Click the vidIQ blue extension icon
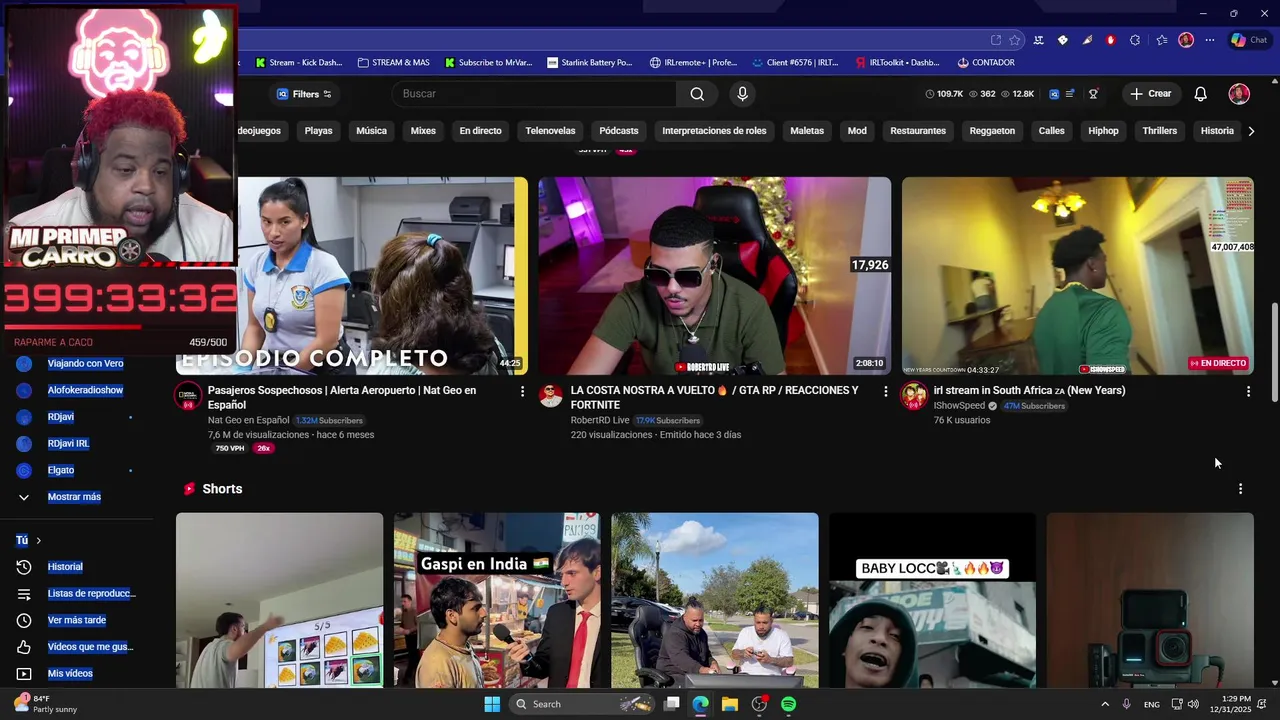This screenshot has height=720, width=1280. [x=1054, y=94]
